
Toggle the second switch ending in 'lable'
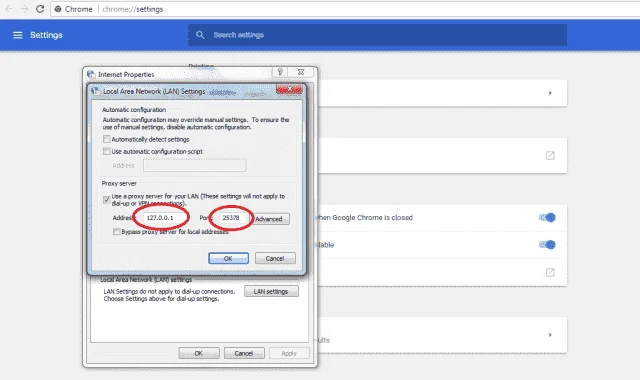coord(547,245)
